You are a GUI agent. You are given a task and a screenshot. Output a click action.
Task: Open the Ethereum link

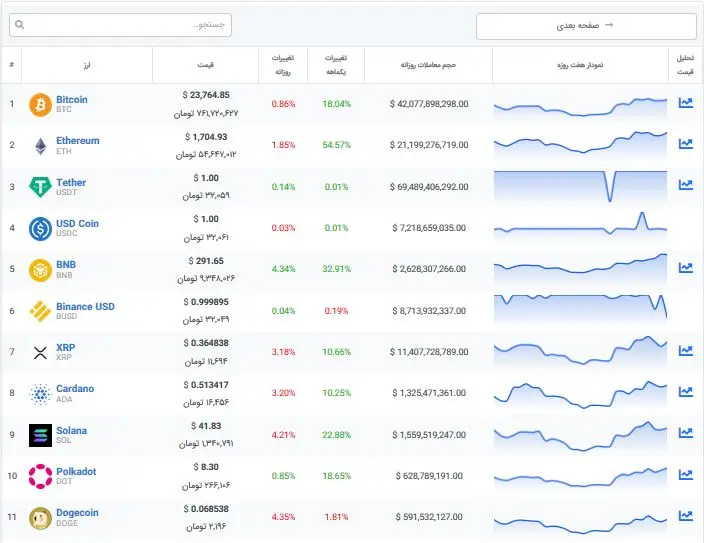click(78, 141)
